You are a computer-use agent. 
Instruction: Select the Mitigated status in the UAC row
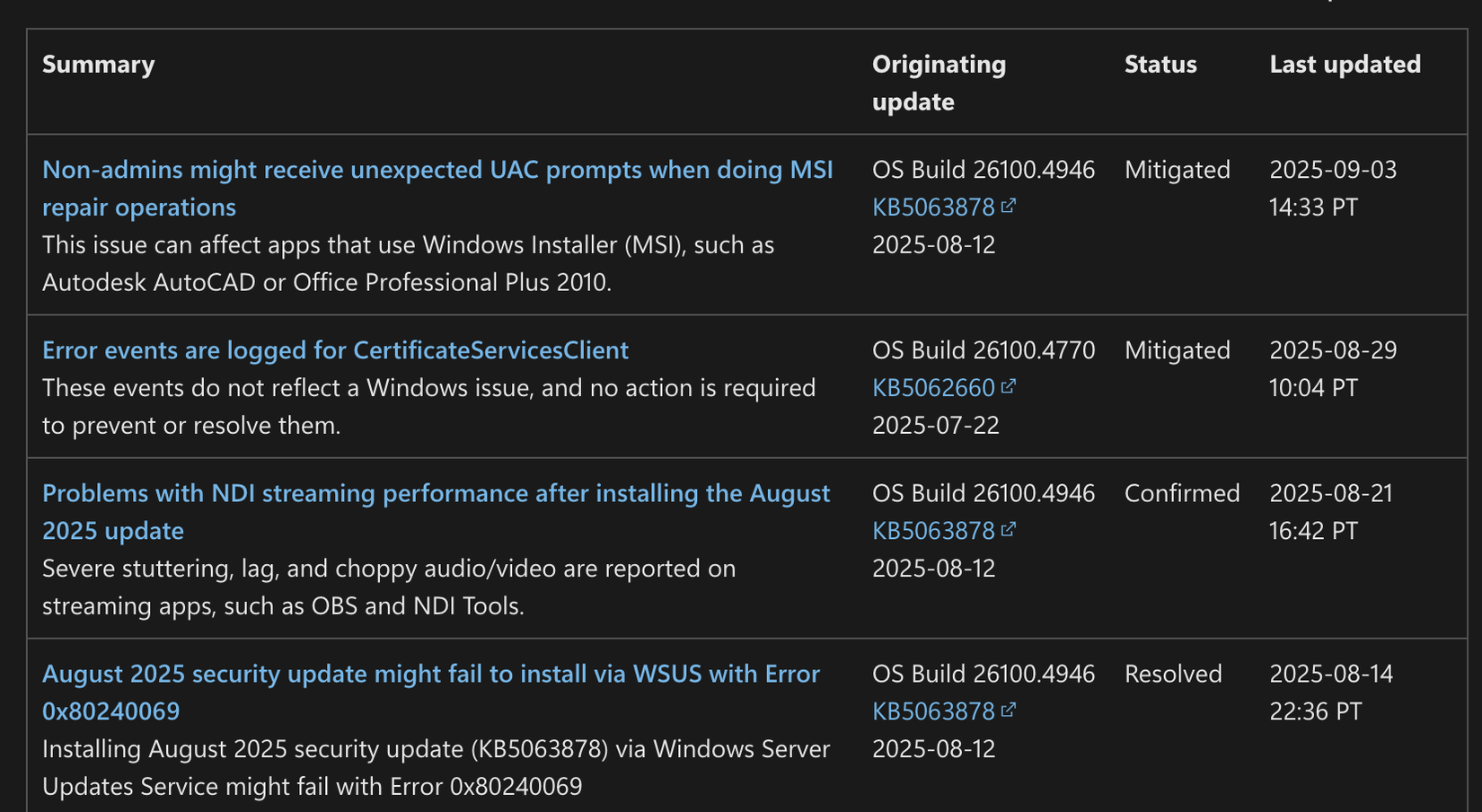[x=1177, y=169]
